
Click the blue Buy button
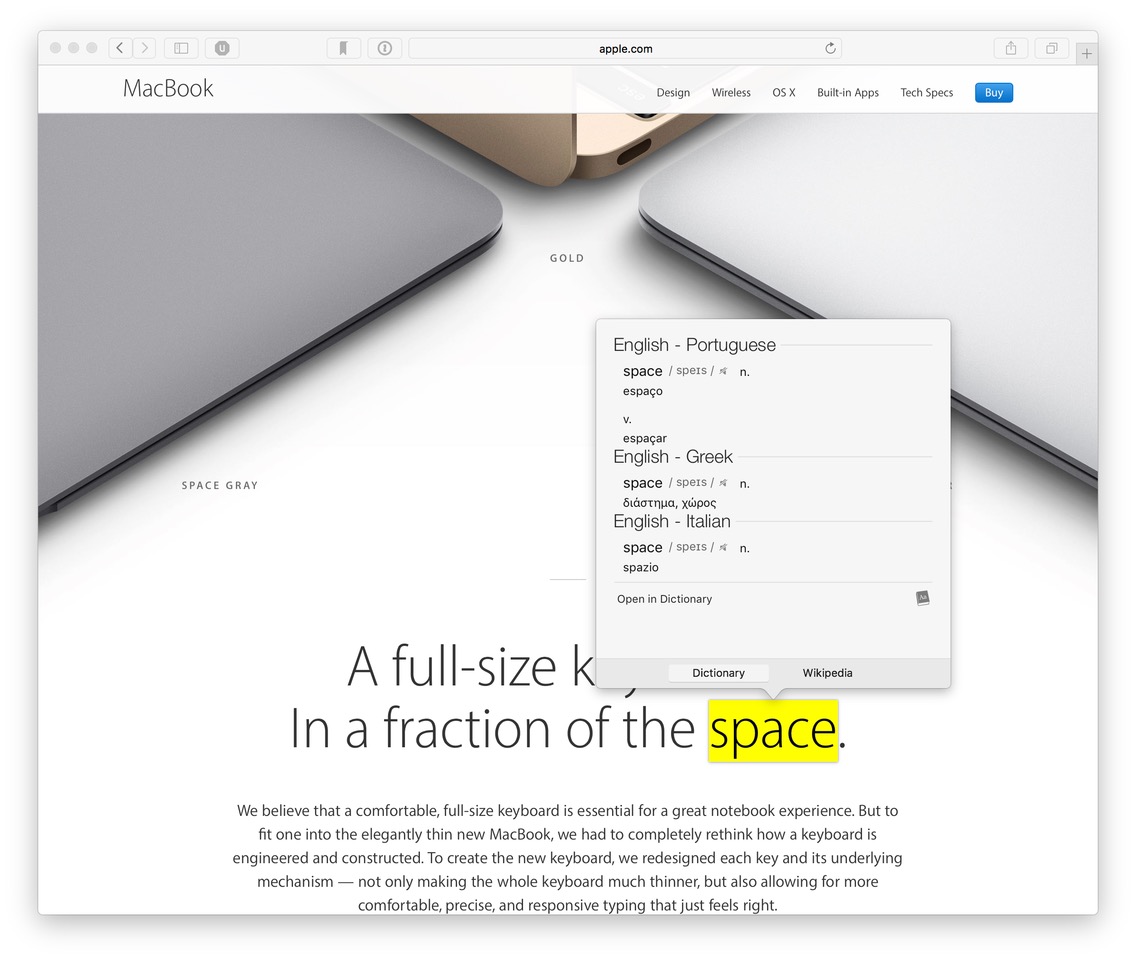click(x=994, y=93)
